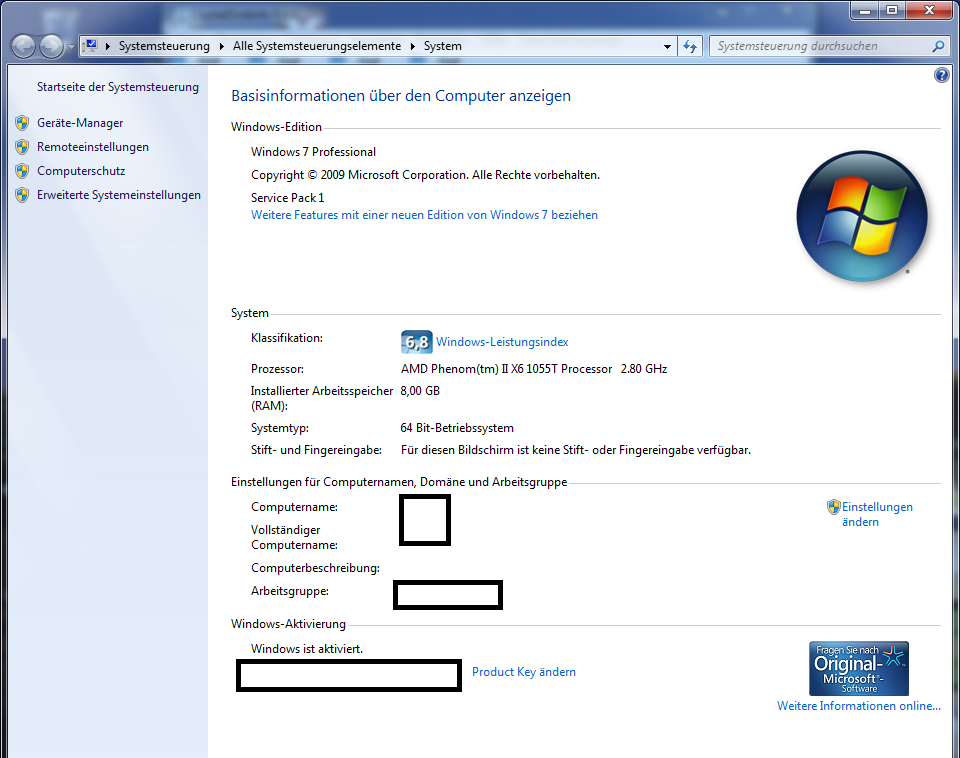The height and width of the screenshot is (758, 960).
Task: Click the Basisinformationen über den Computer heading
Action: pyautogui.click(x=401, y=96)
